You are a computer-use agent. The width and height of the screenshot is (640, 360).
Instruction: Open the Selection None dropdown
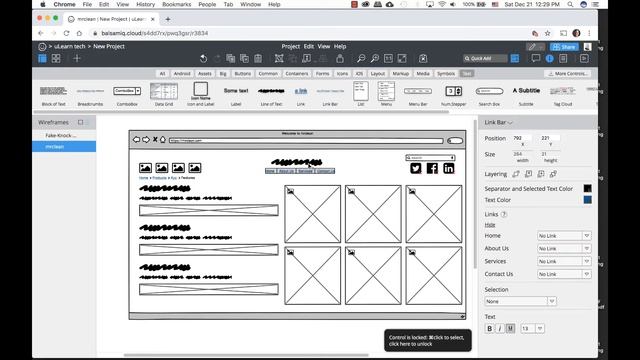(x=520, y=301)
